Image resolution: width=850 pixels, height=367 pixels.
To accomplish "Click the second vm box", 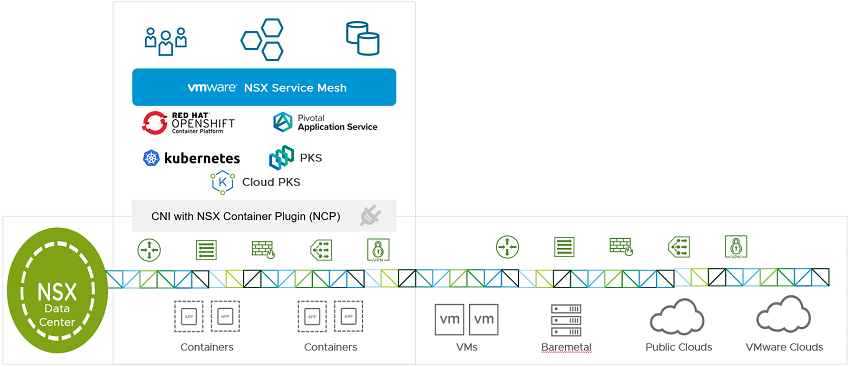I will coord(484,319).
